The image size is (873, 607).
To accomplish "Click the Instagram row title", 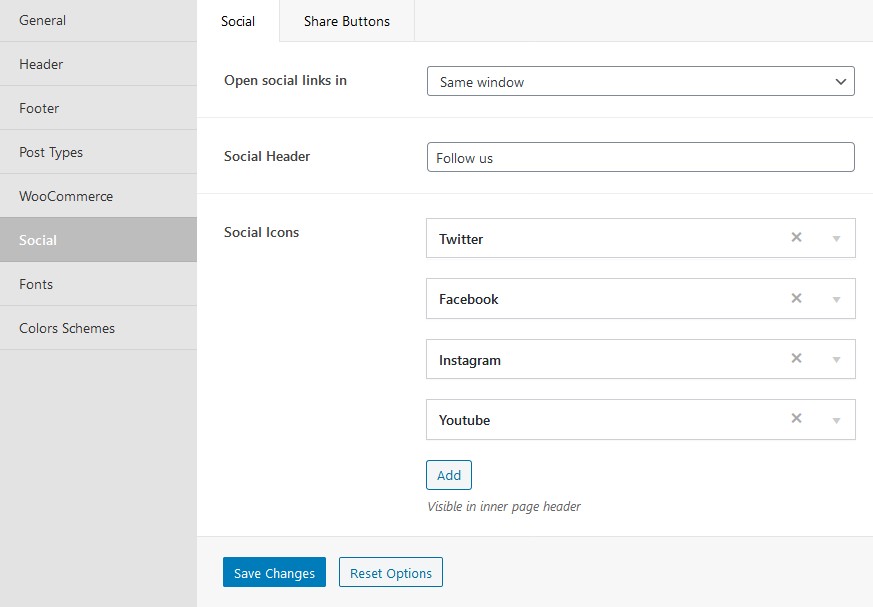I will click(x=470, y=360).
